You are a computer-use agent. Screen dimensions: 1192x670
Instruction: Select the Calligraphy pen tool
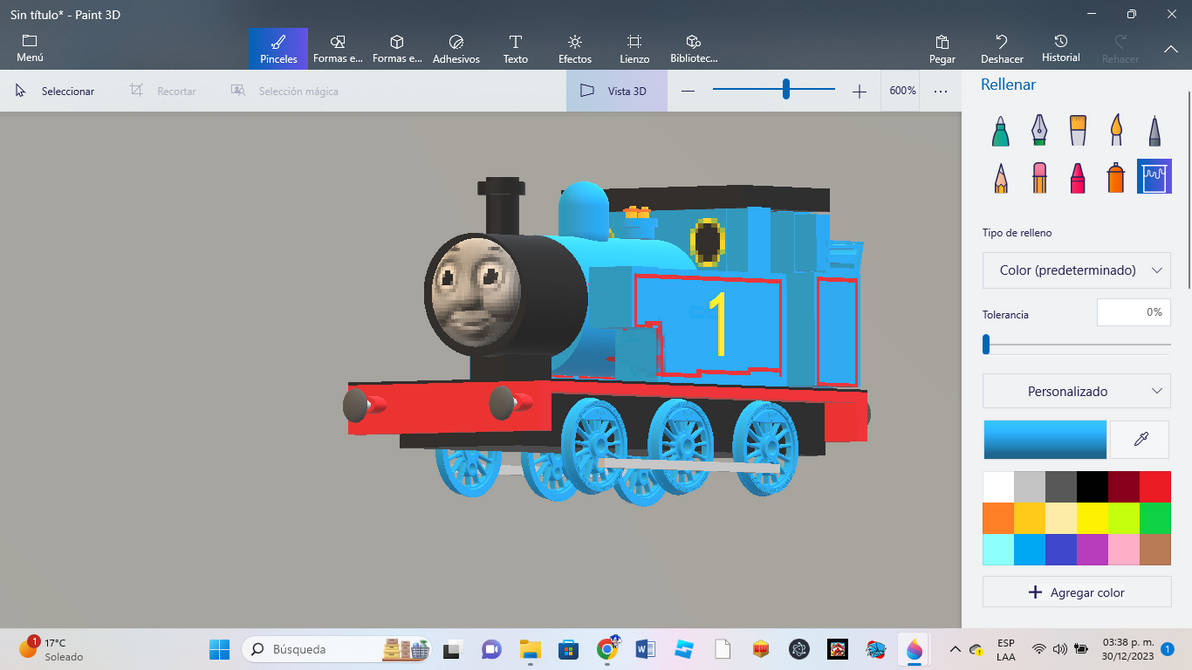pyautogui.click(x=1039, y=131)
